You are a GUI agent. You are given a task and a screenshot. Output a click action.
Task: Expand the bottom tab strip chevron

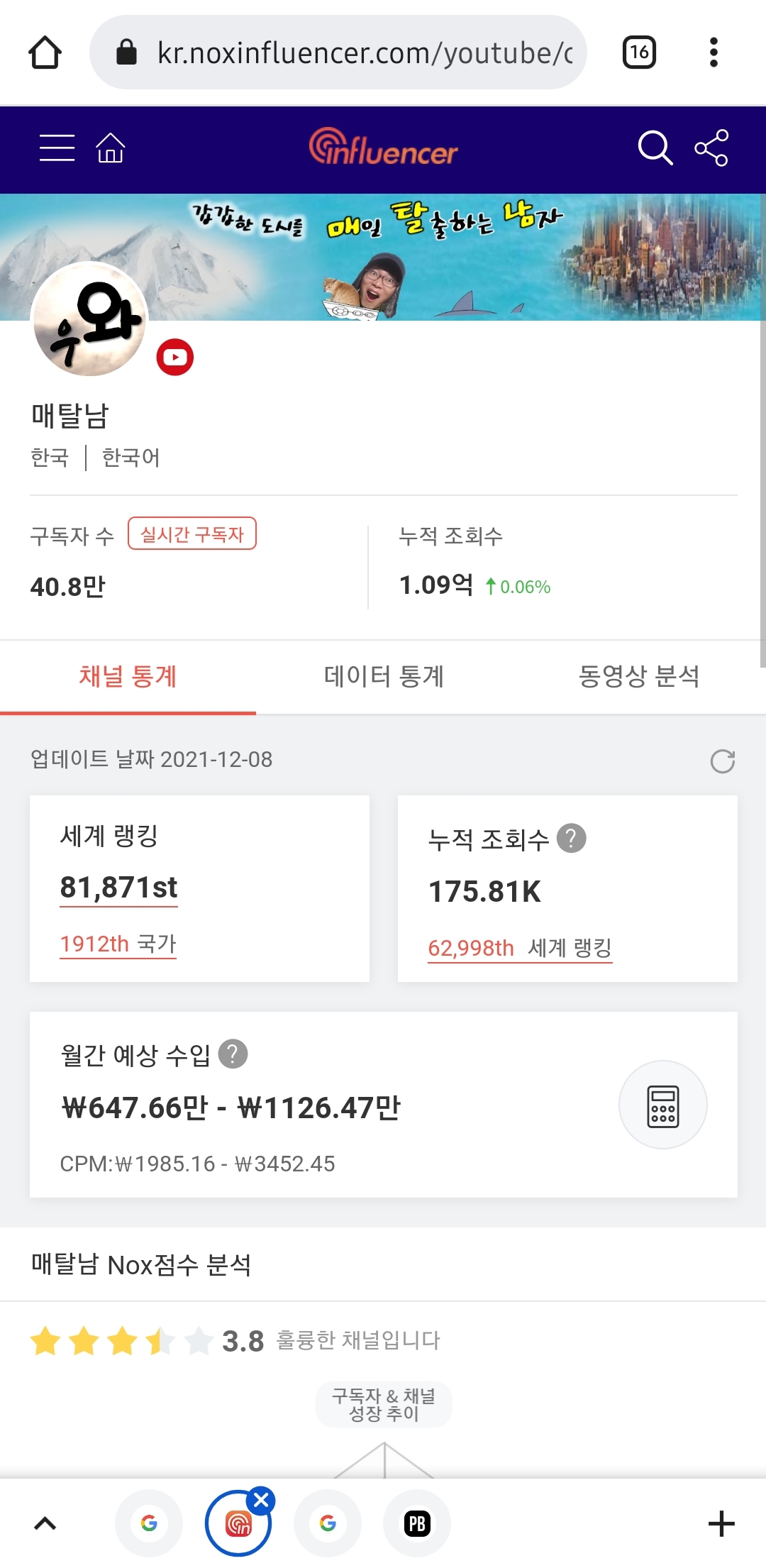45,1523
